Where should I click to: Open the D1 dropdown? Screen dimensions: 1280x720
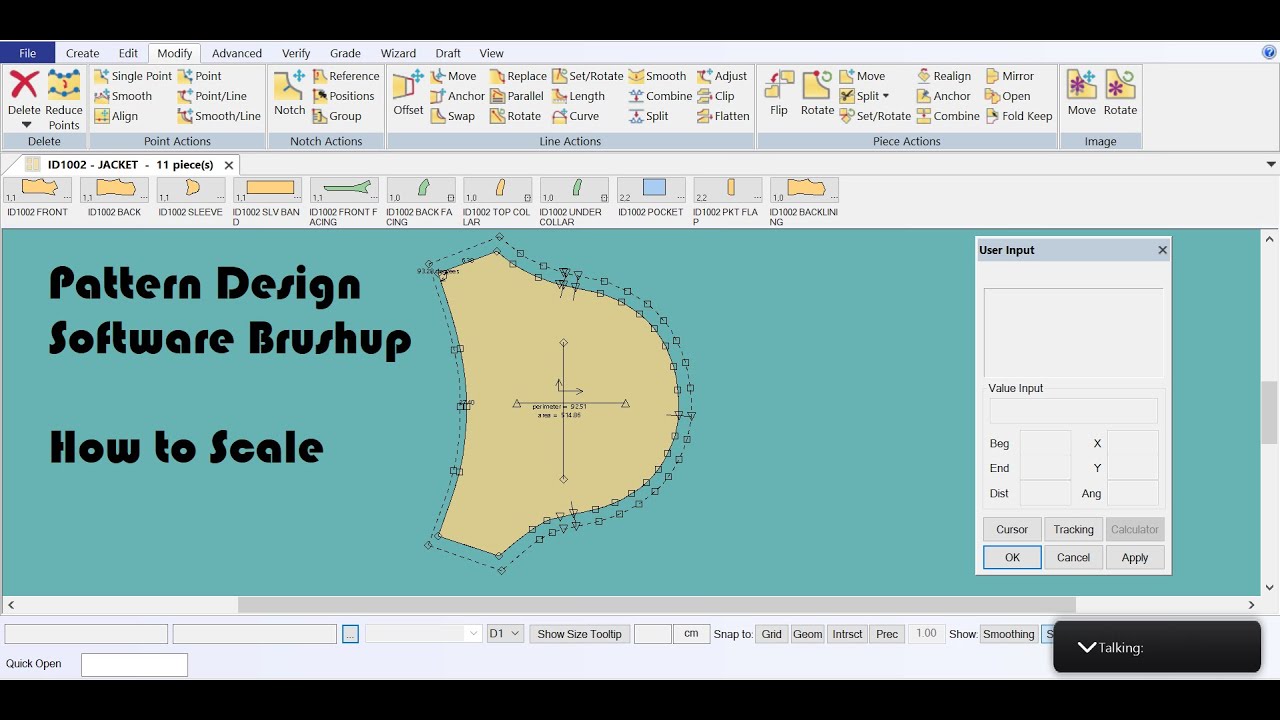505,634
